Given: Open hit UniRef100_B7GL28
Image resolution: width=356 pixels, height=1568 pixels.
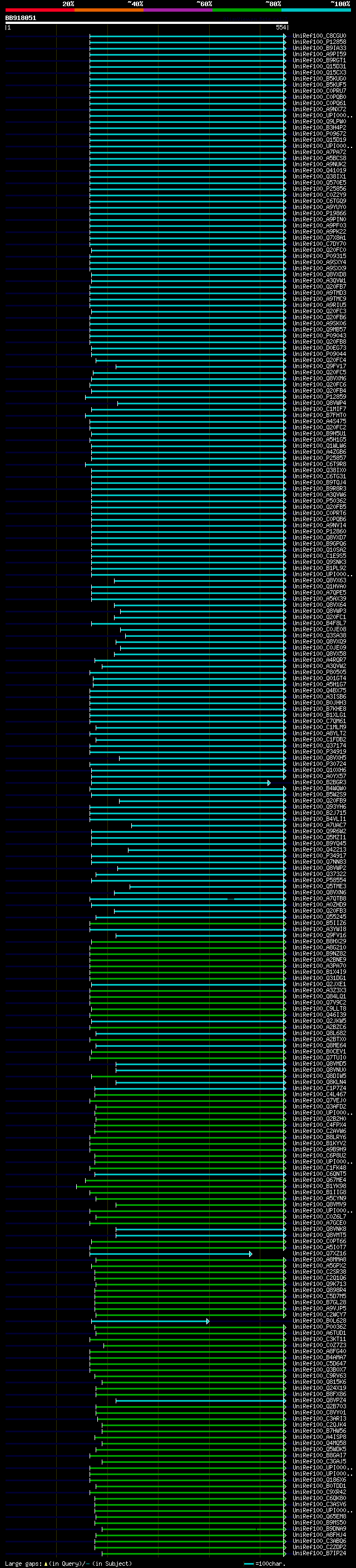Looking at the screenshot, I should [x=319, y=1303].
